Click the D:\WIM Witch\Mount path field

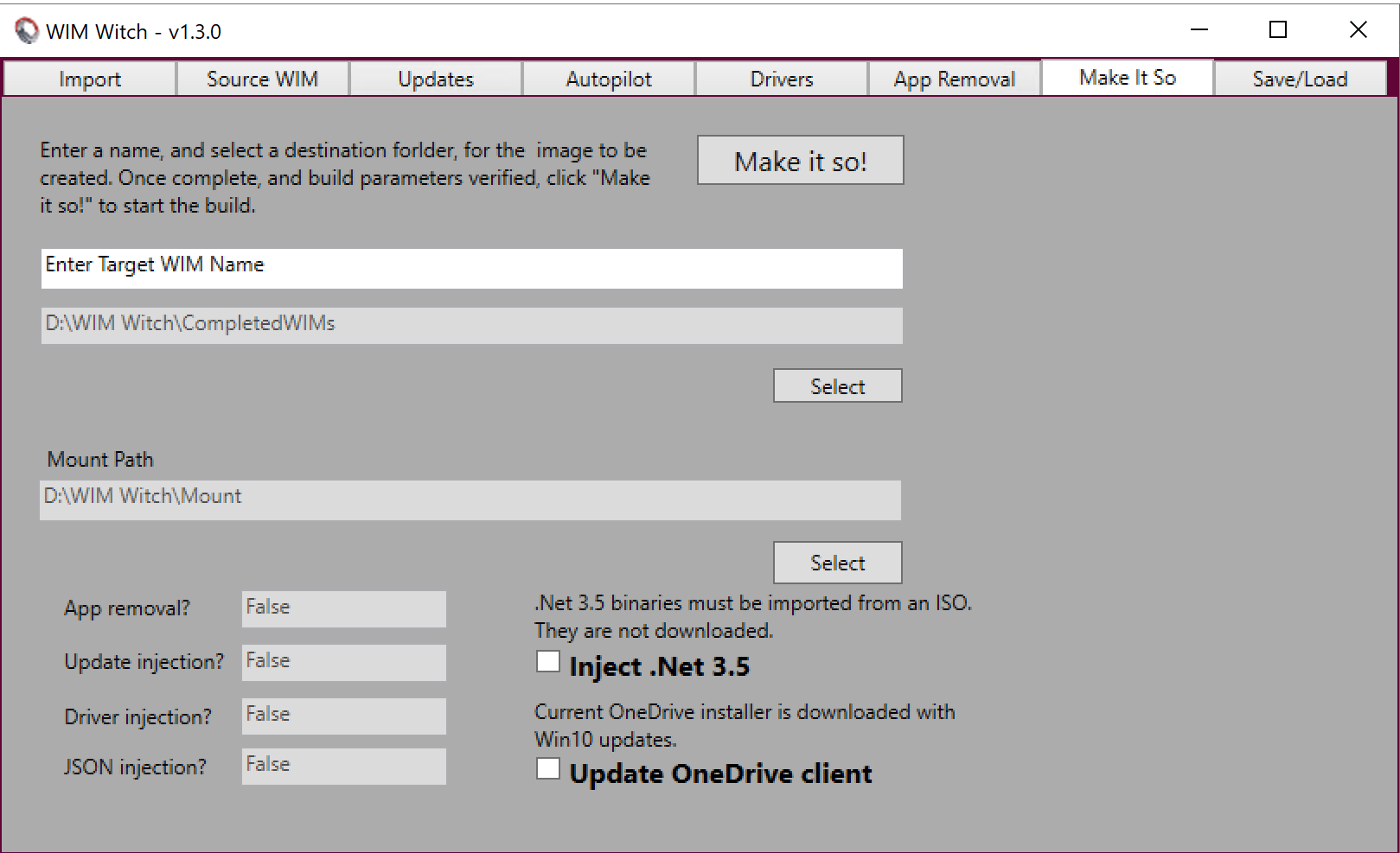point(470,500)
